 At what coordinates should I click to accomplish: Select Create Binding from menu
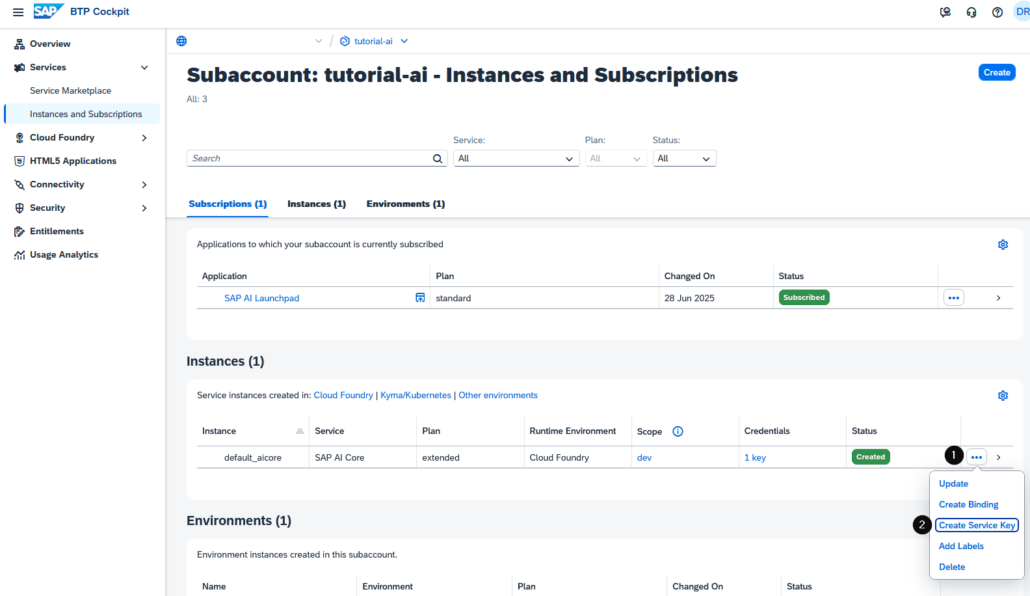tap(968, 505)
